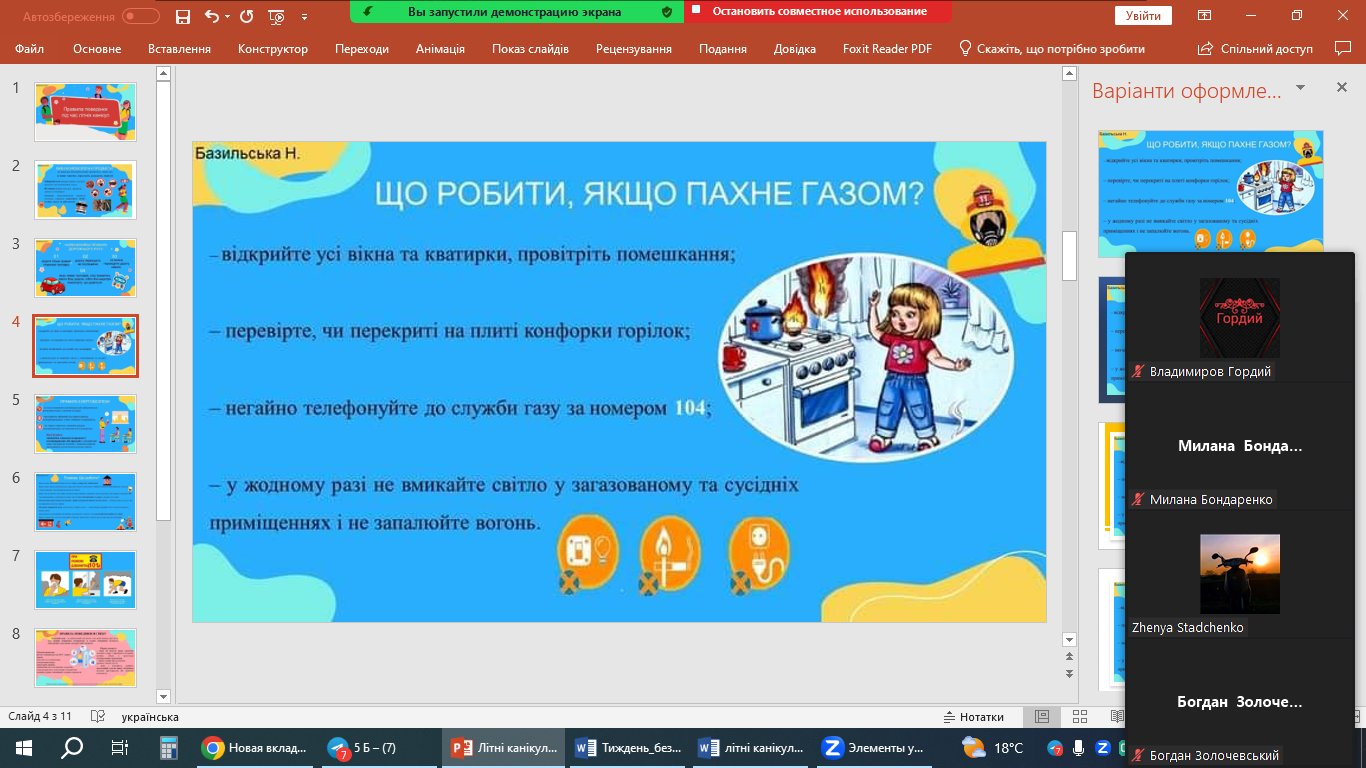Click the main slide area scroll-up arrow
Image resolution: width=1366 pixels, height=768 pixels.
pyautogui.click(x=1069, y=73)
